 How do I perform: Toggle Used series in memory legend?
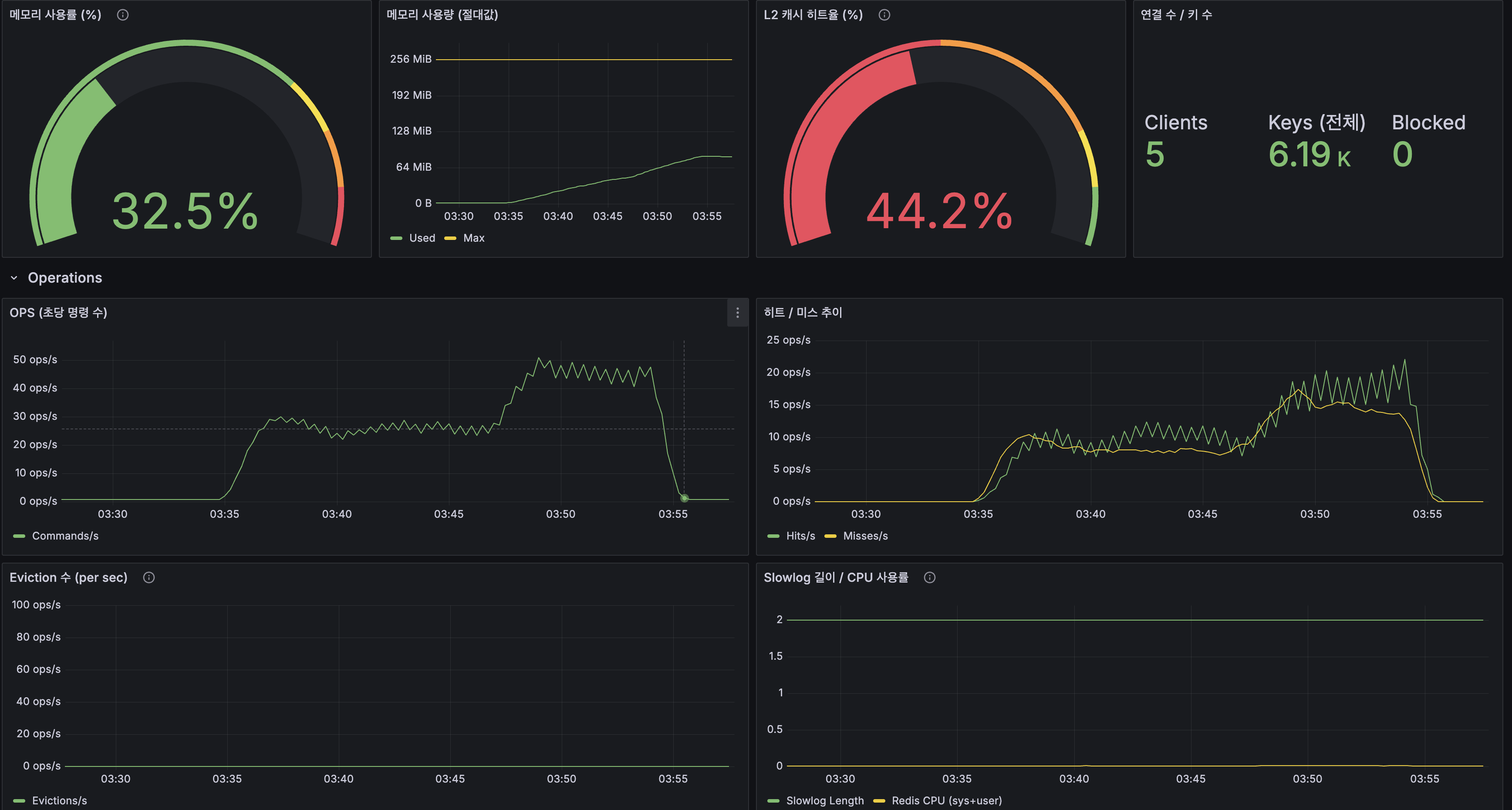click(422, 238)
